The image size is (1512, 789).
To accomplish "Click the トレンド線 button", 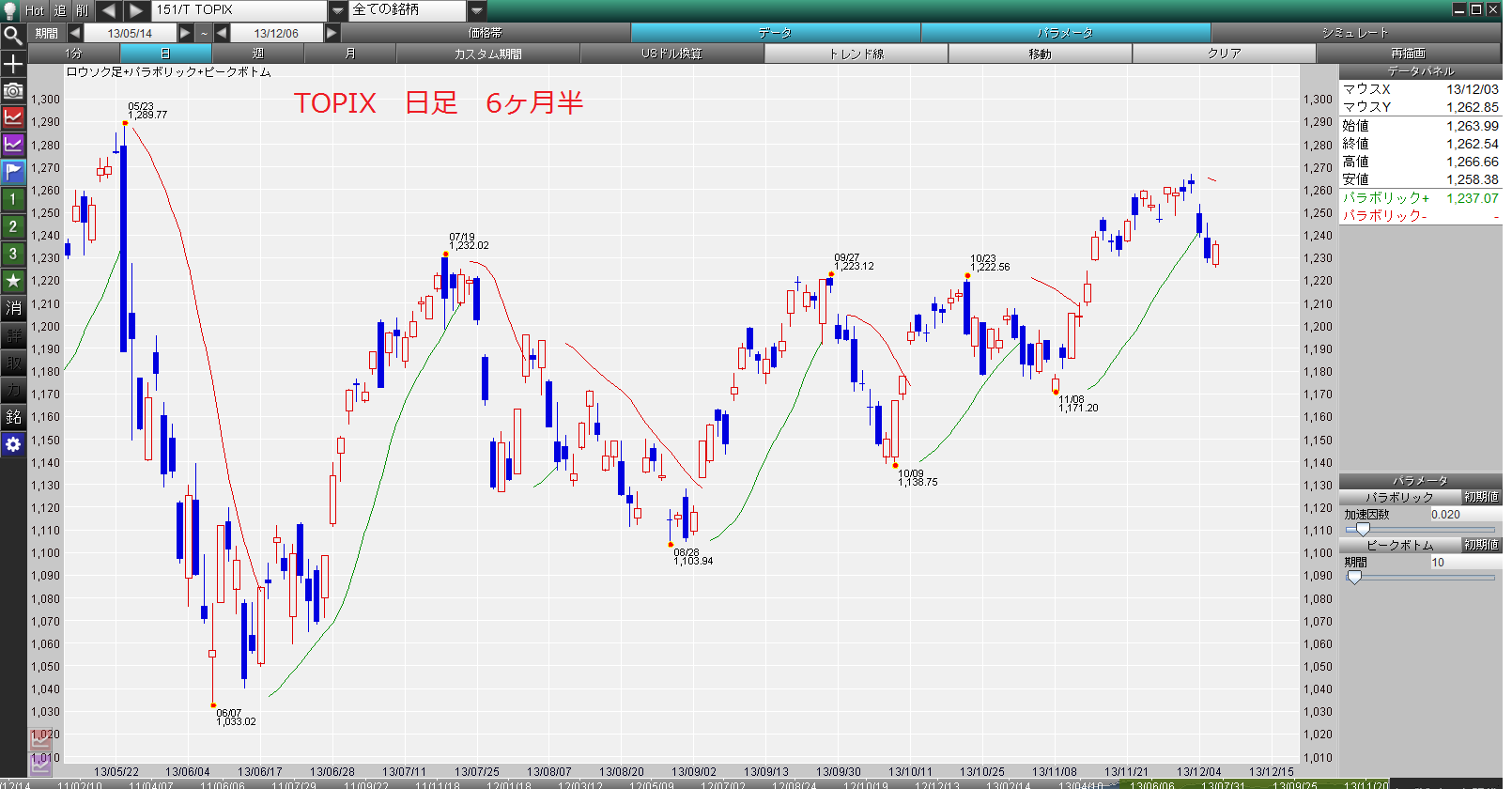I will coord(856,54).
